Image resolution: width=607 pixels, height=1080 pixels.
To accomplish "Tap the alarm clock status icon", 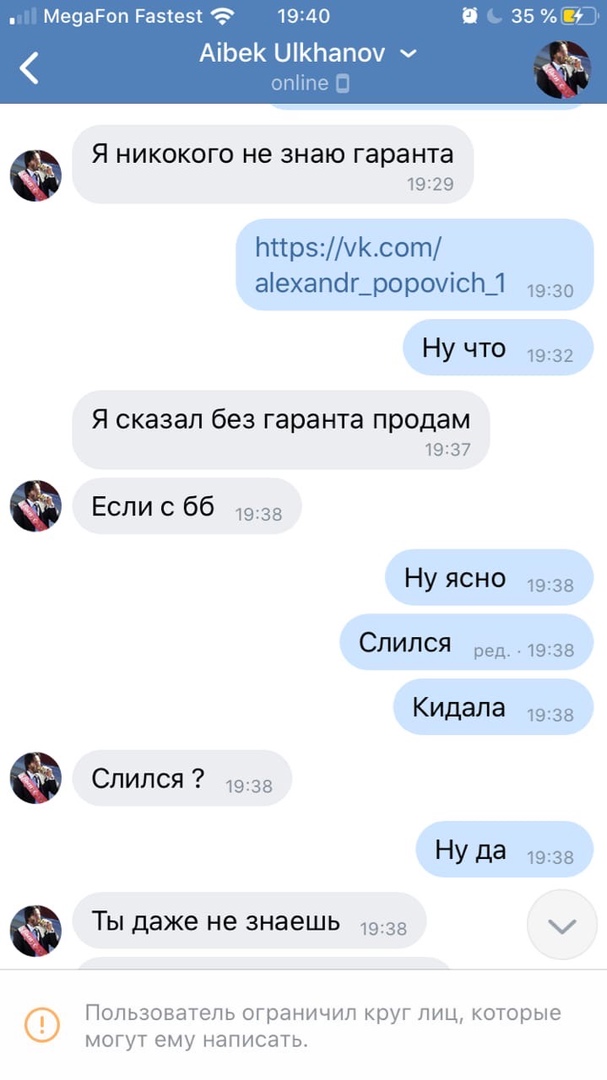I will coord(470,17).
